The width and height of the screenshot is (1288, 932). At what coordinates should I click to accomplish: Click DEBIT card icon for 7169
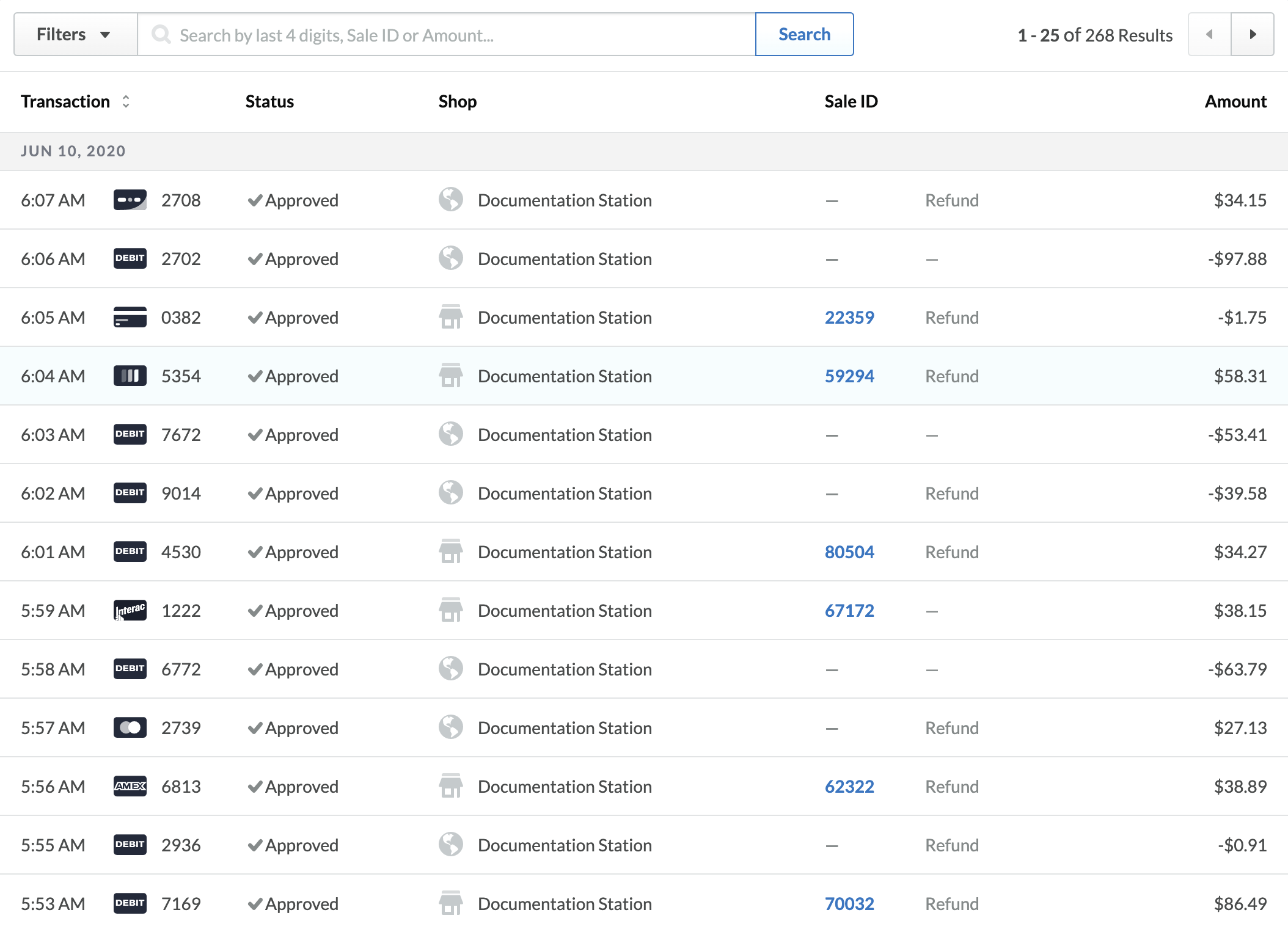click(130, 903)
